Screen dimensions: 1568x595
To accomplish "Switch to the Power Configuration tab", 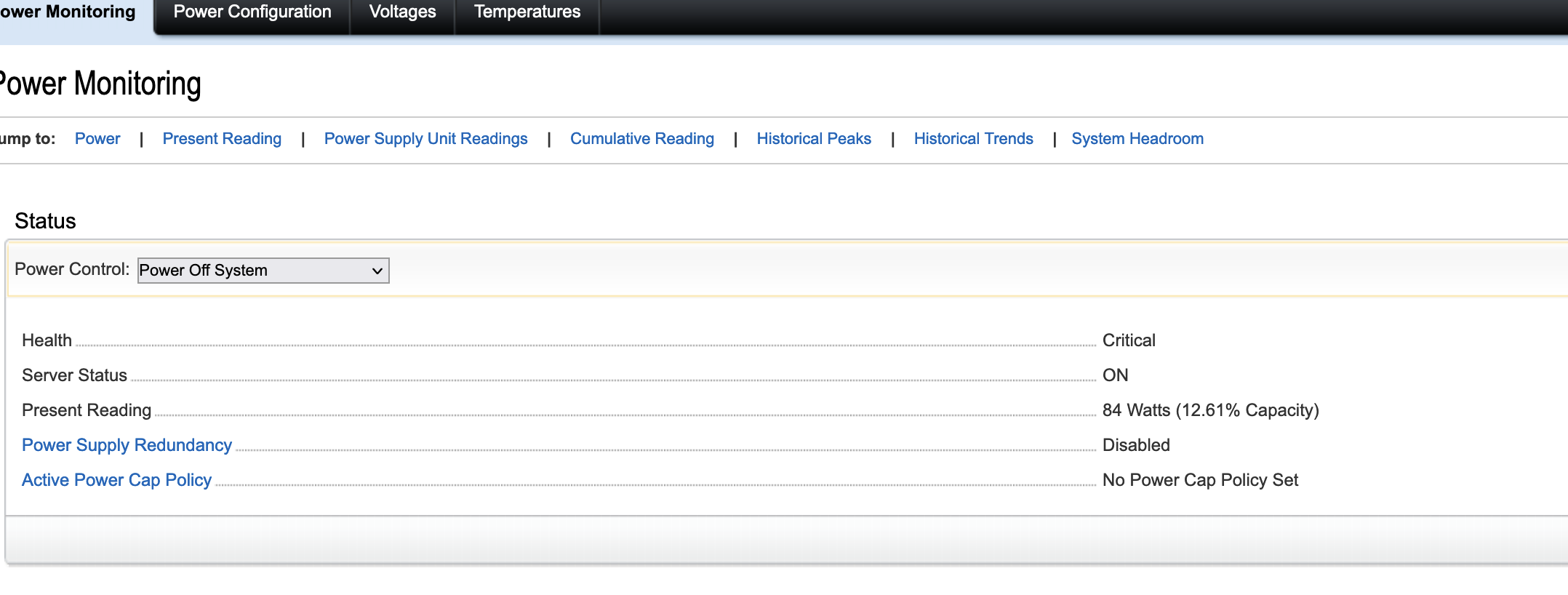I will tap(252, 12).
